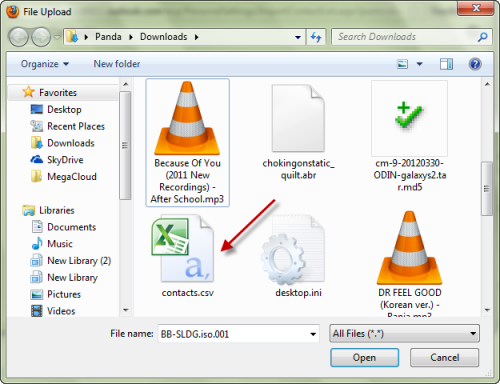Click the search magnifier icon
Screen dimensions: 500x384
[483, 37]
